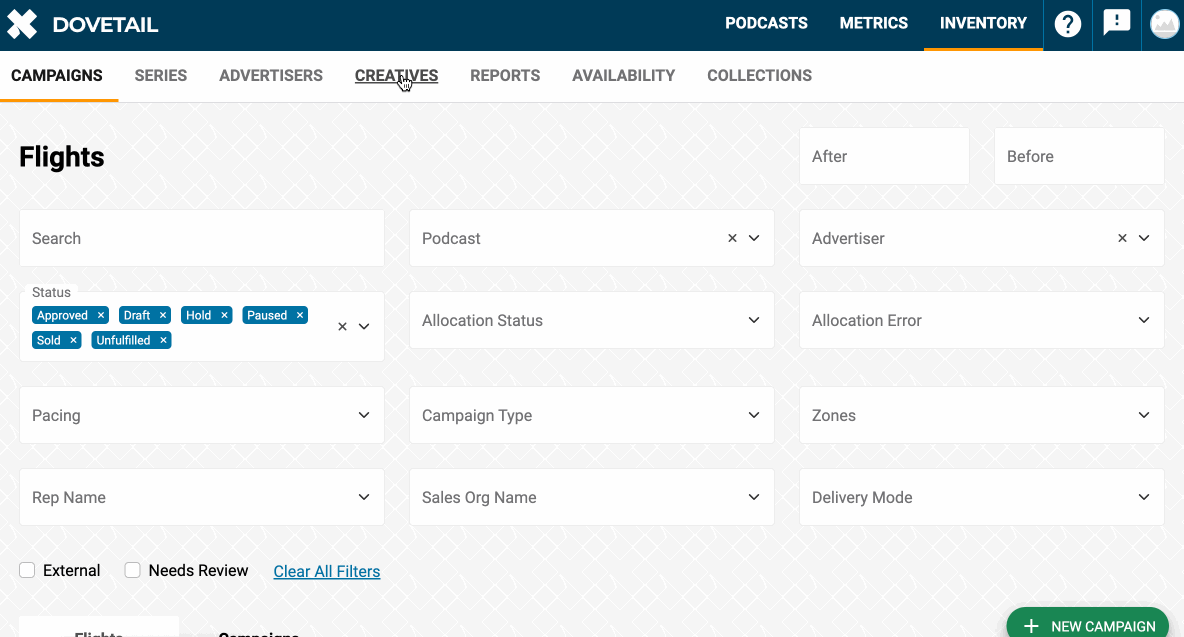The width and height of the screenshot is (1184, 637).
Task: Open the CREATIVES tab
Action: coord(396,75)
